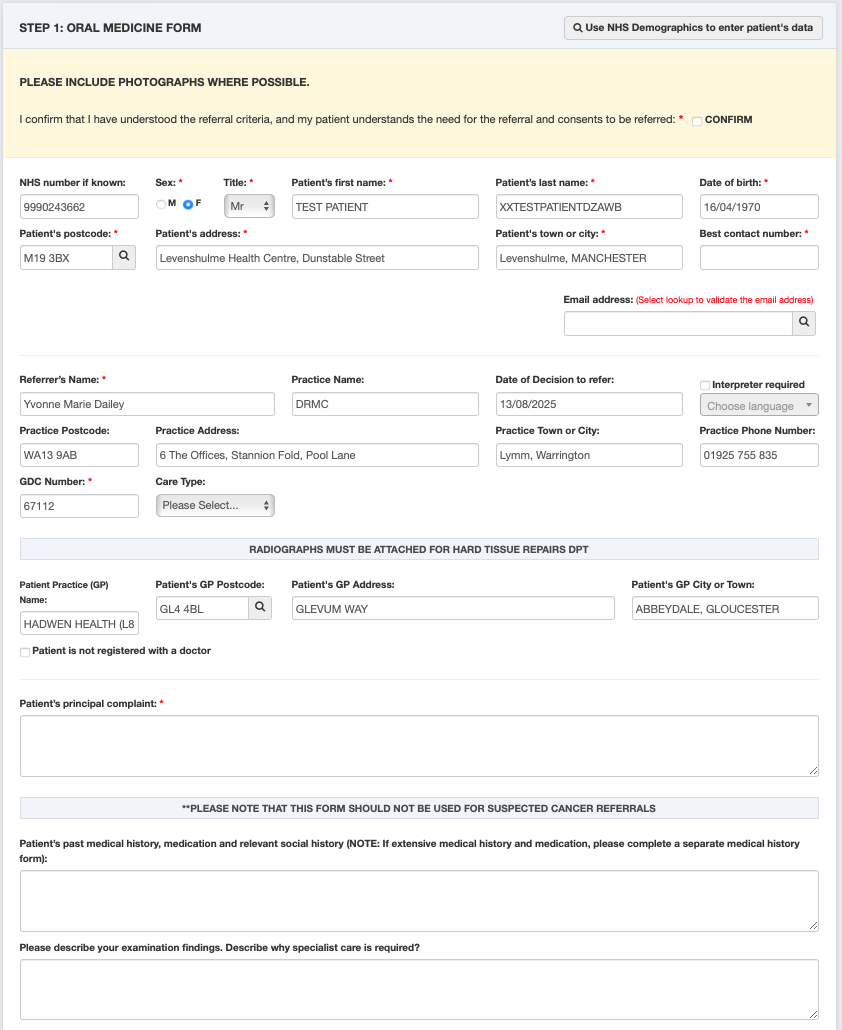Viewport: 842px width, 1030px height.
Task: Open the Choose language dropdown
Action: (x=759, y=405)
